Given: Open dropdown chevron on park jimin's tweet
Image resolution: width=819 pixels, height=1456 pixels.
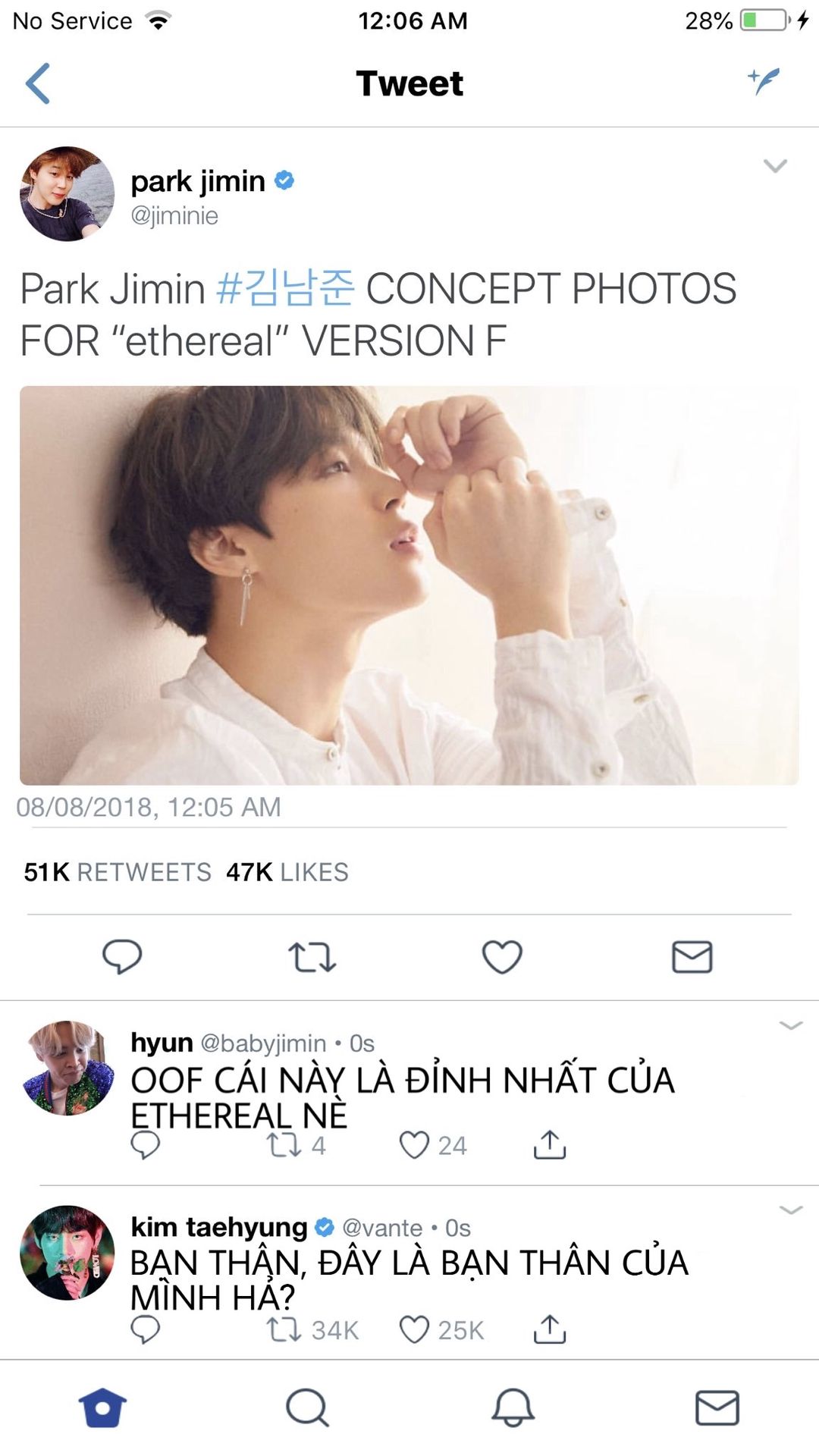Looking at the screenshot, I should 775,165.
